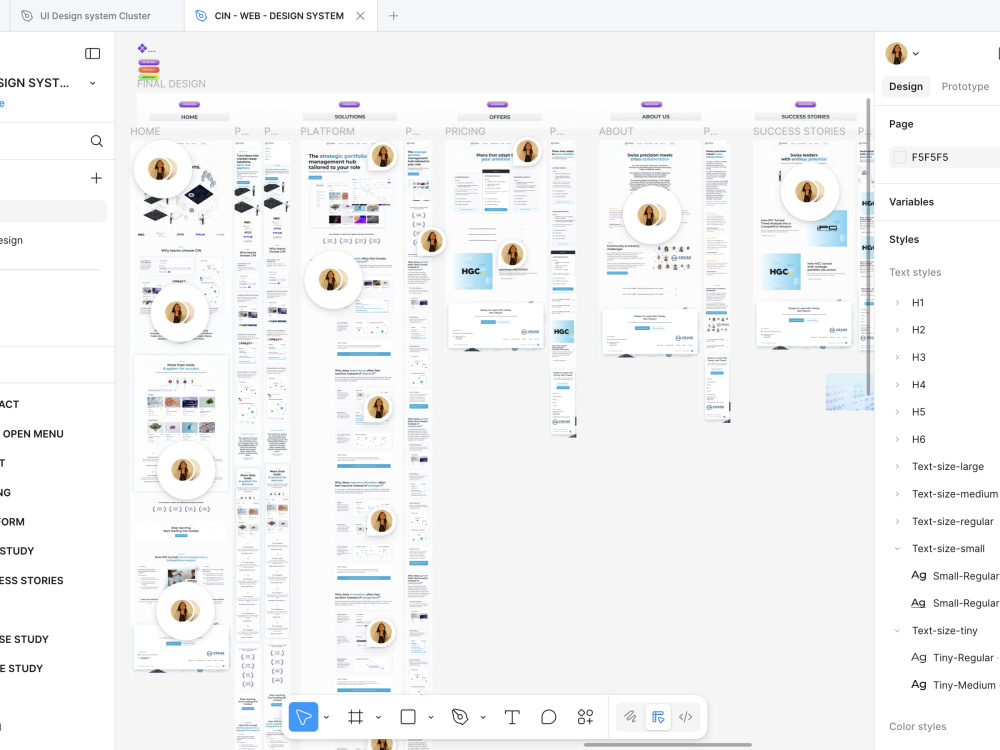
Task: Expand the H5 text style group
Action: [x=897, y=412]
